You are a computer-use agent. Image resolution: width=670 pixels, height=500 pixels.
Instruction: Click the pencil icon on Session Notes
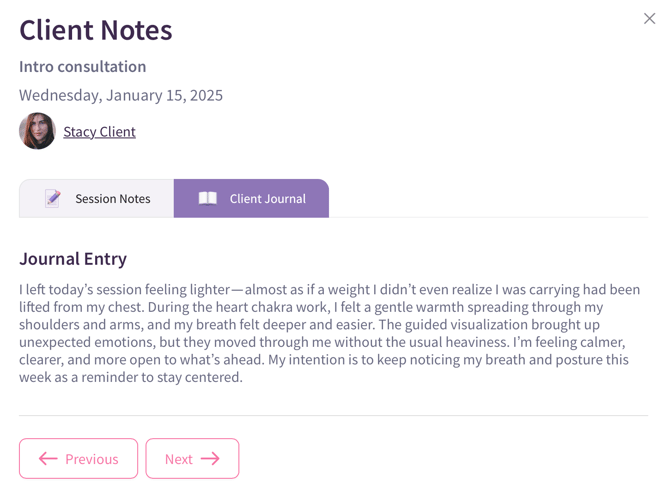click(x=53, y=198)
